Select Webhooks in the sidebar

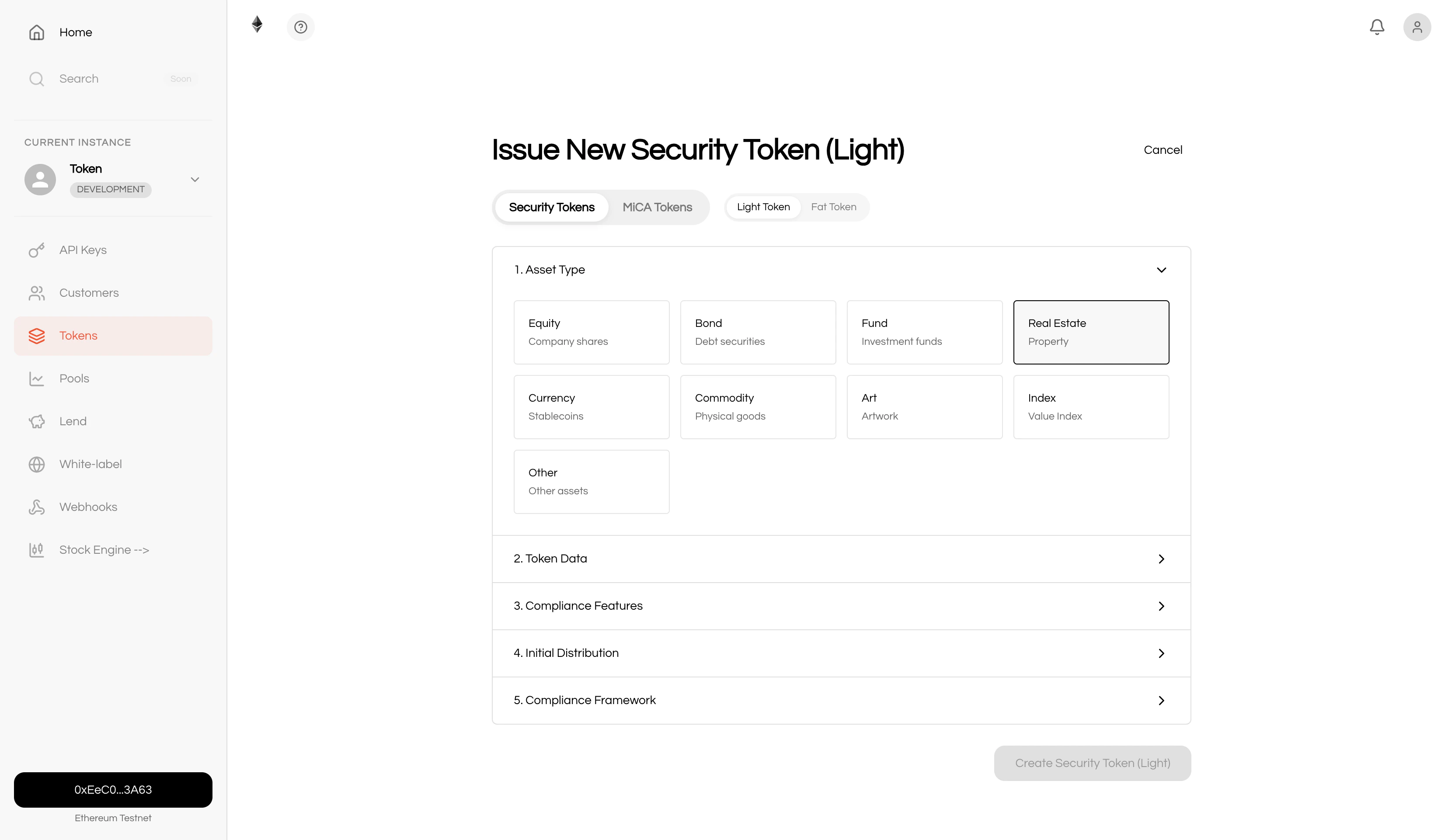coord(88,507)
